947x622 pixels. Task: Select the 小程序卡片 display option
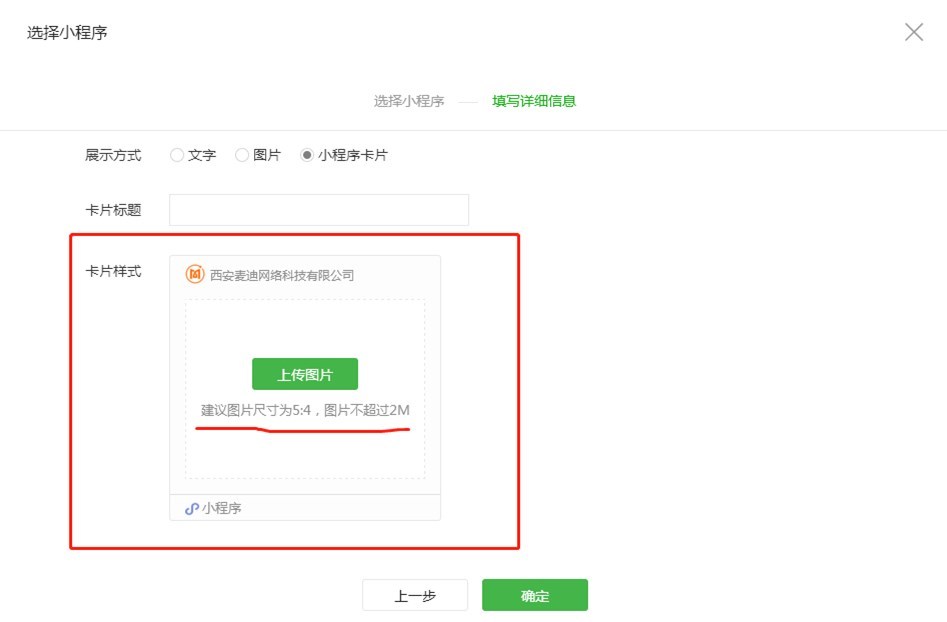[309, 155]
